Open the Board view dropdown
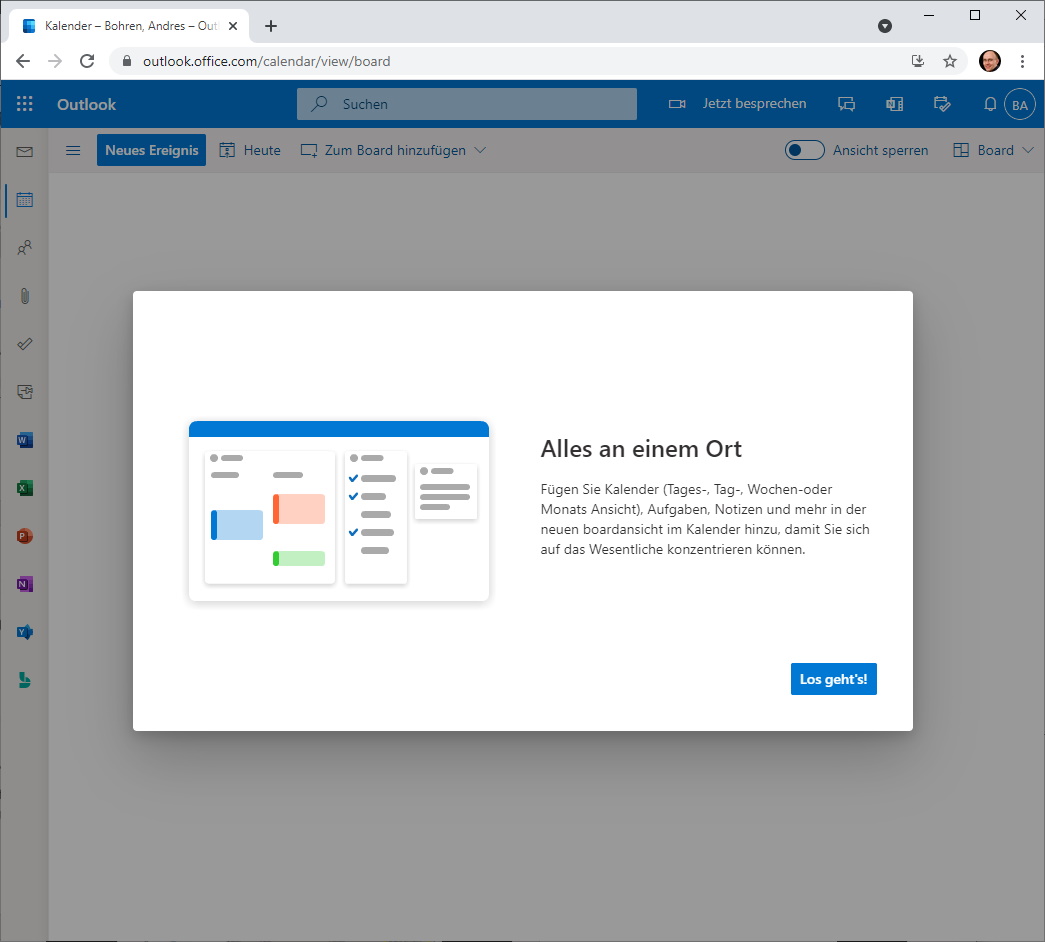Screen dimensions: 1045x942 pos(993,151)
